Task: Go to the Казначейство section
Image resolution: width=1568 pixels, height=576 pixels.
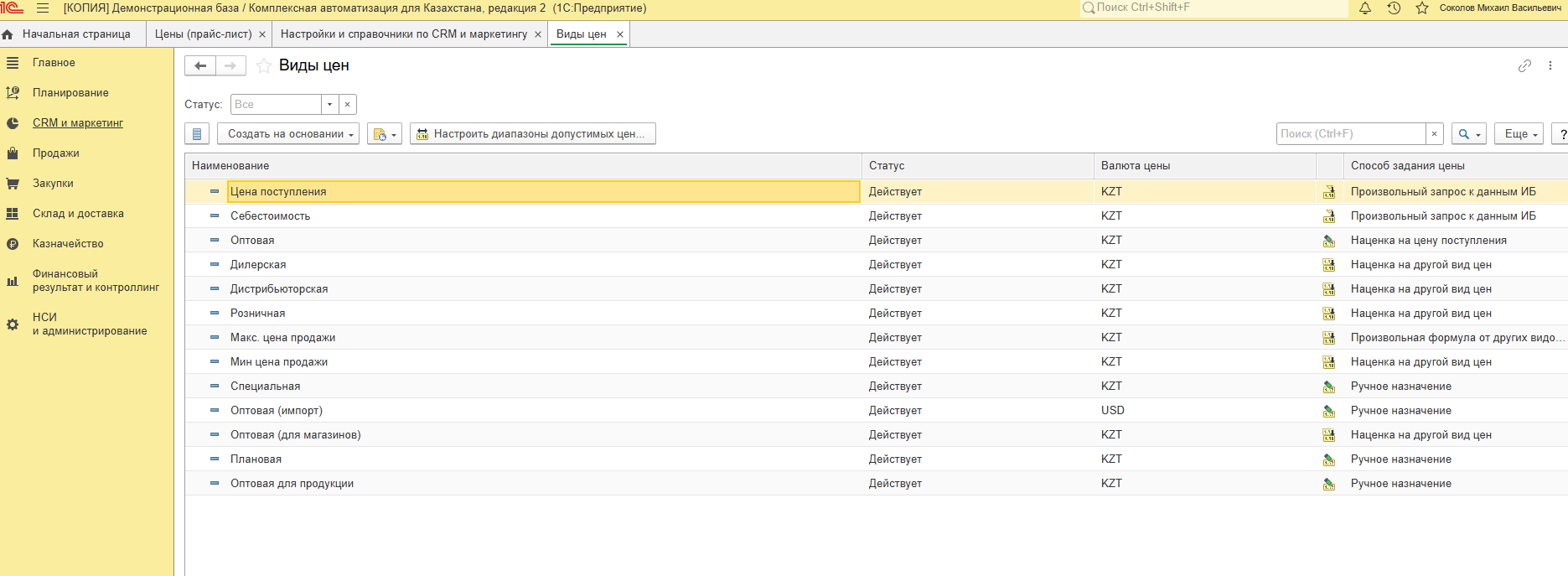Action: point(68,244)
